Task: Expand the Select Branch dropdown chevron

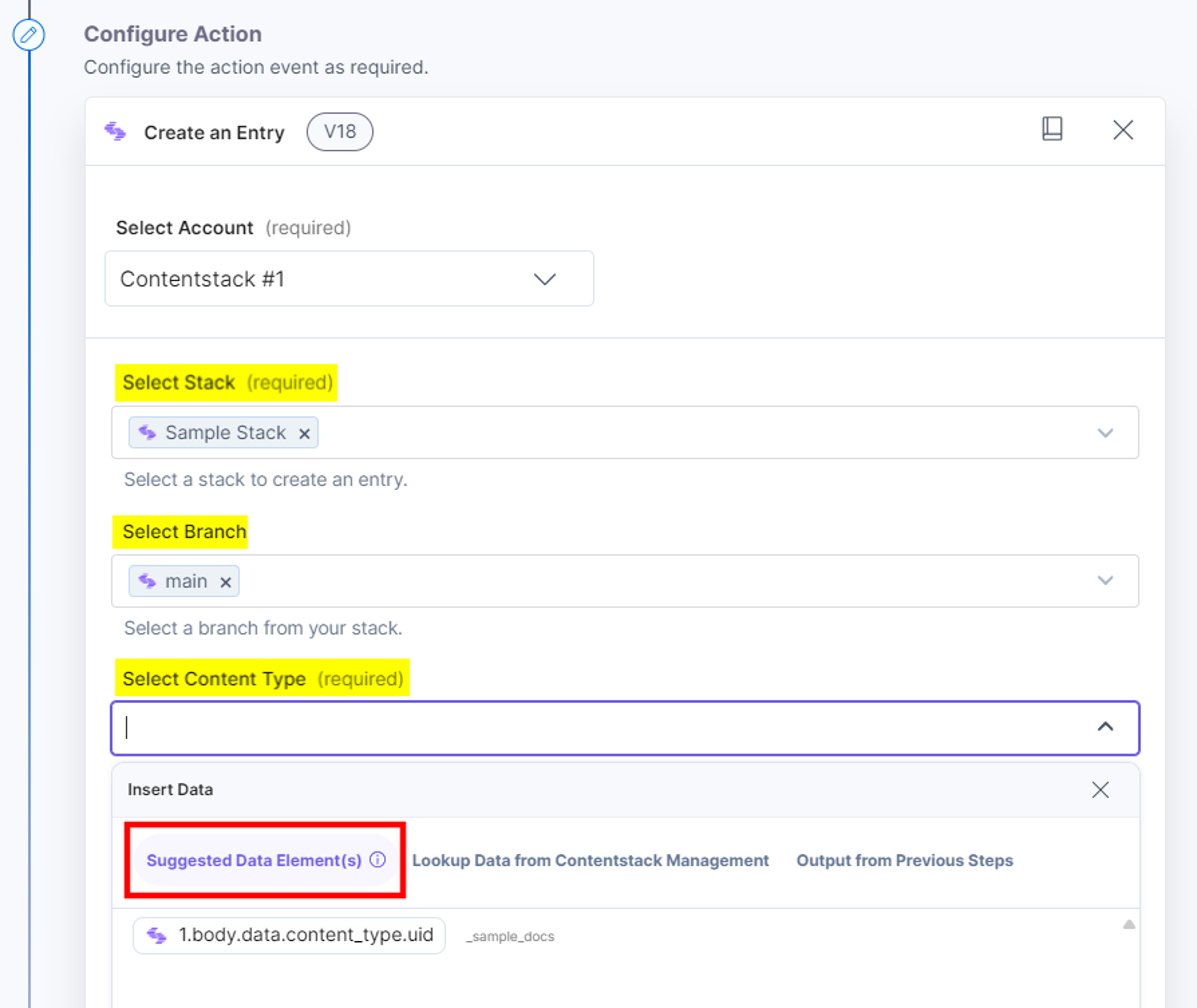Action: tap(1105, 581)
